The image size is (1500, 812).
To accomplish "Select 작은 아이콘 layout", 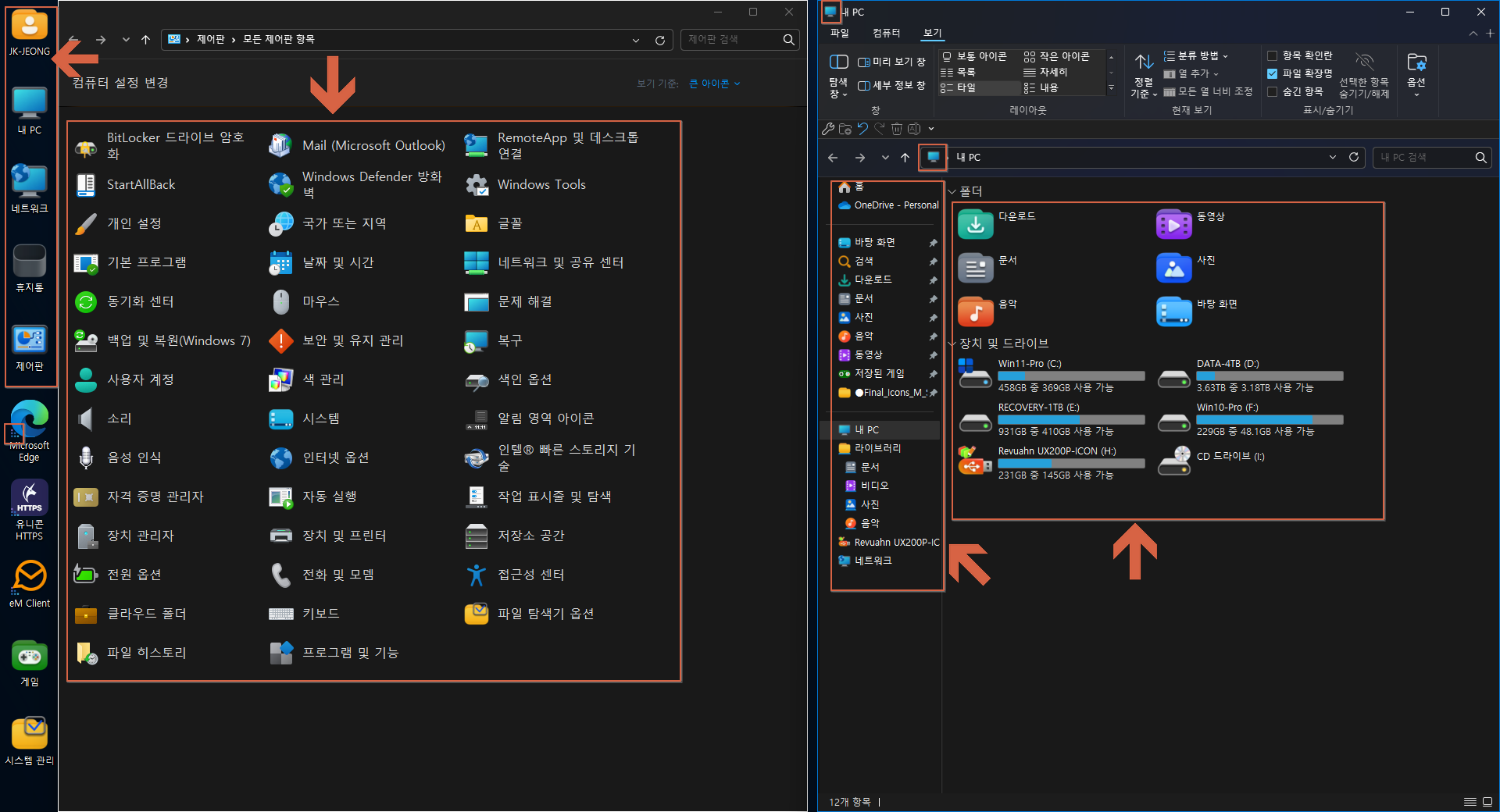I will point(1056,56).
